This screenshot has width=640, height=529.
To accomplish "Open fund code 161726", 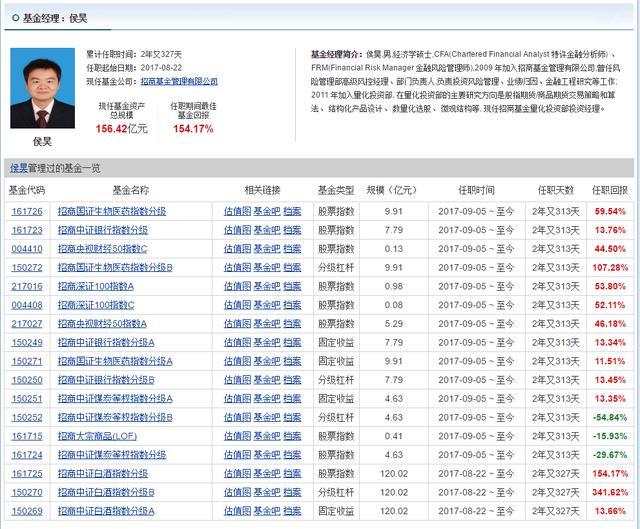I will [x=27, y=211].
